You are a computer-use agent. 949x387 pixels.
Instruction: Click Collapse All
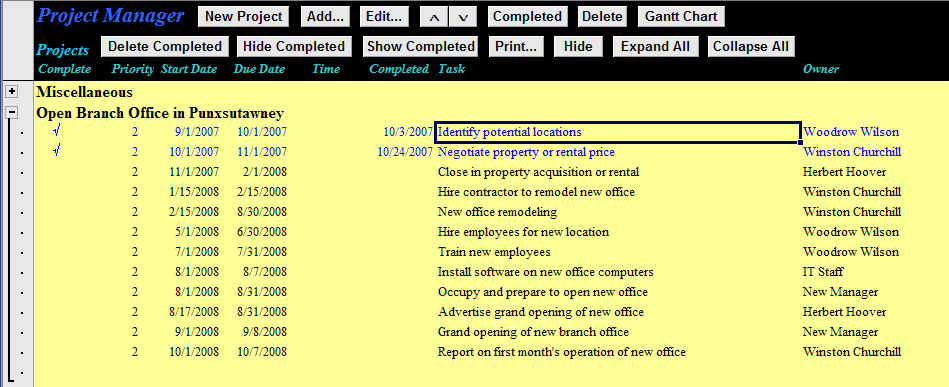tap(750, 47)
